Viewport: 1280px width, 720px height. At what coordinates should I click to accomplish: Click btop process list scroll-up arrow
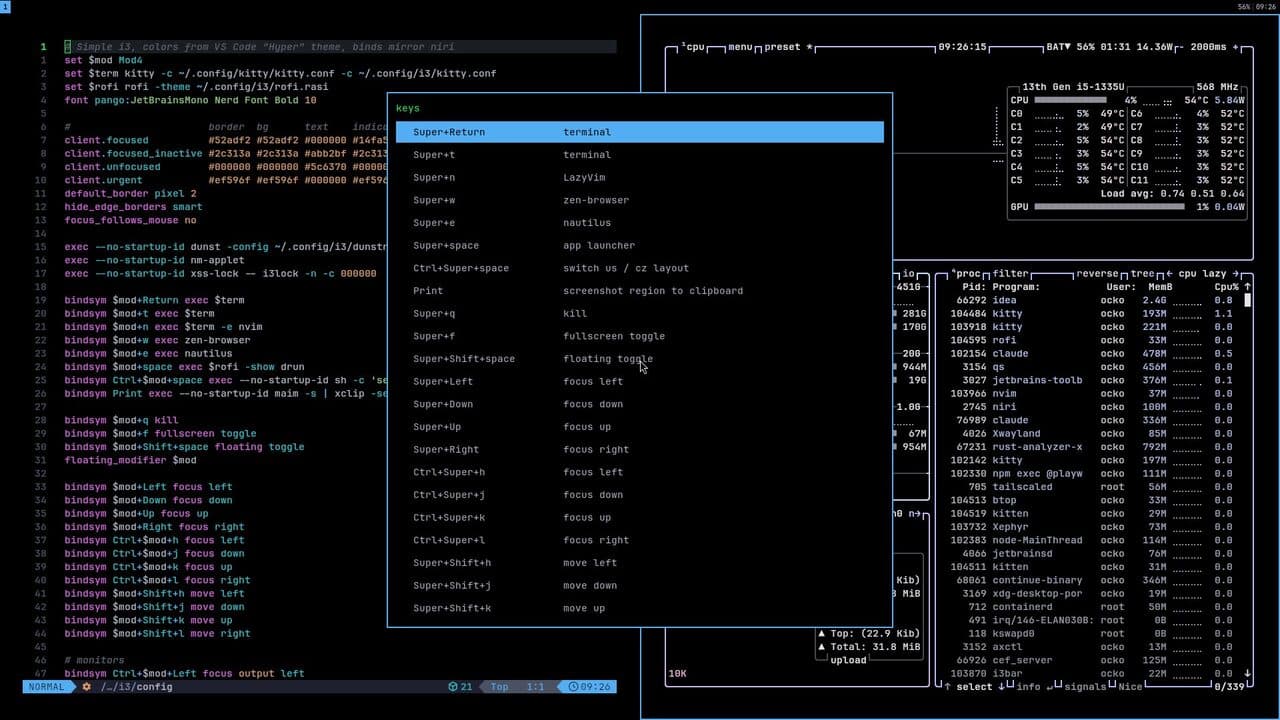1247,287
